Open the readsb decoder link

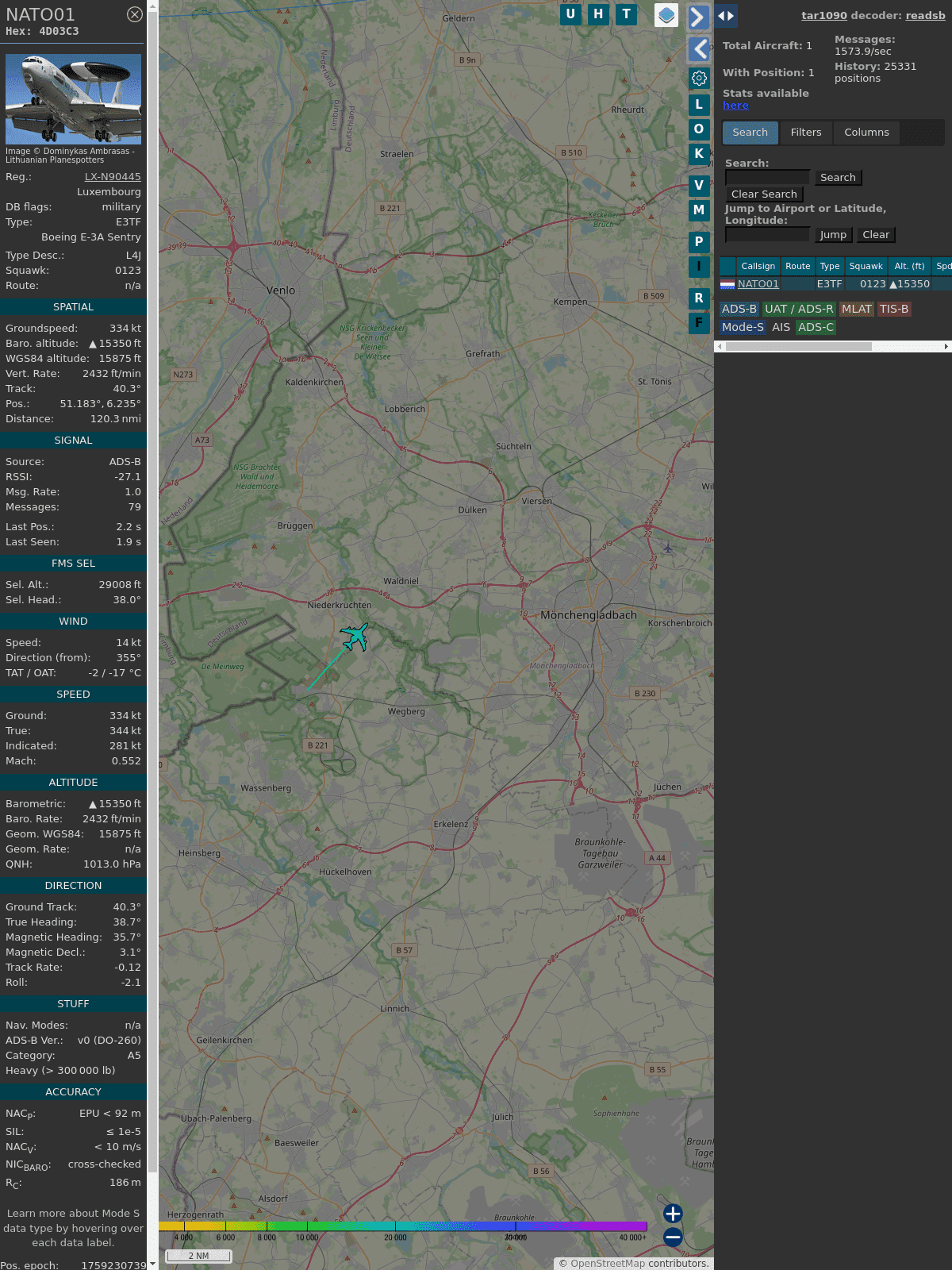[925, 15]
